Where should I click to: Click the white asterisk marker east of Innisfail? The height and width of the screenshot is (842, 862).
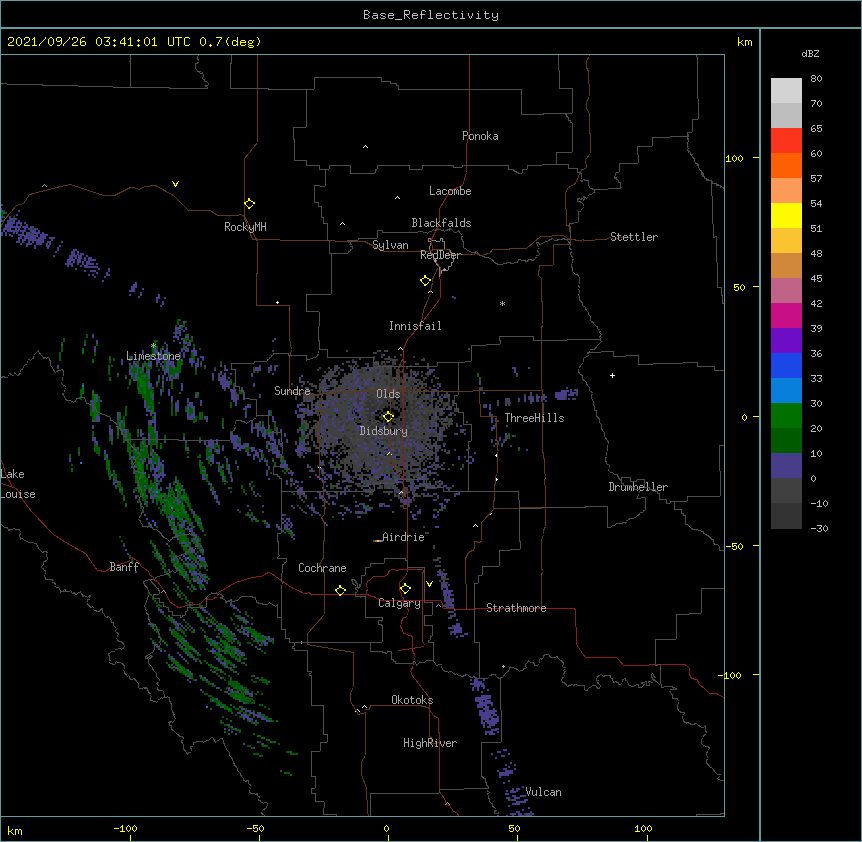coord(502,304)
